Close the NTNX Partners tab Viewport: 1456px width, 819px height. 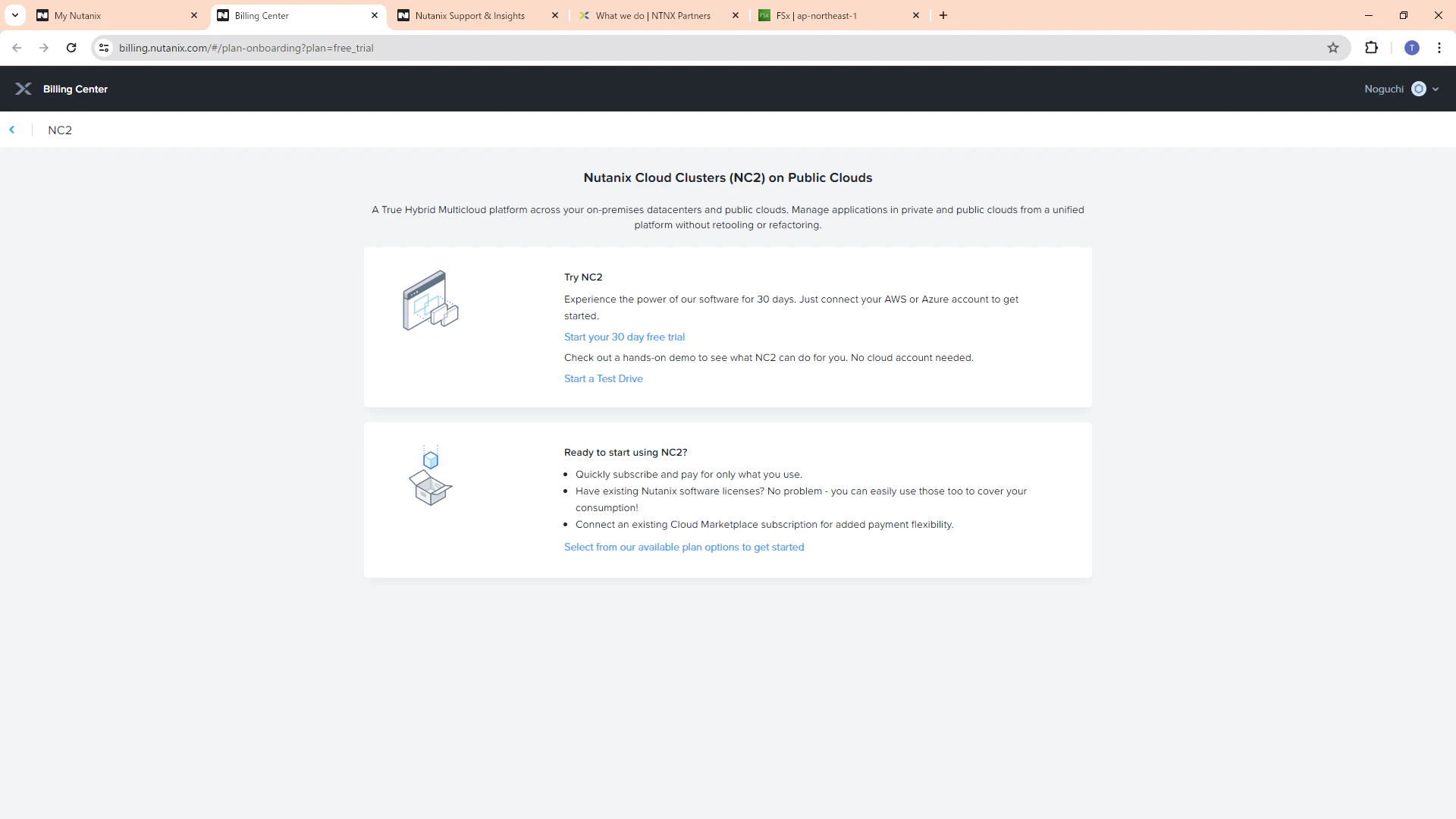coord(736,15)
